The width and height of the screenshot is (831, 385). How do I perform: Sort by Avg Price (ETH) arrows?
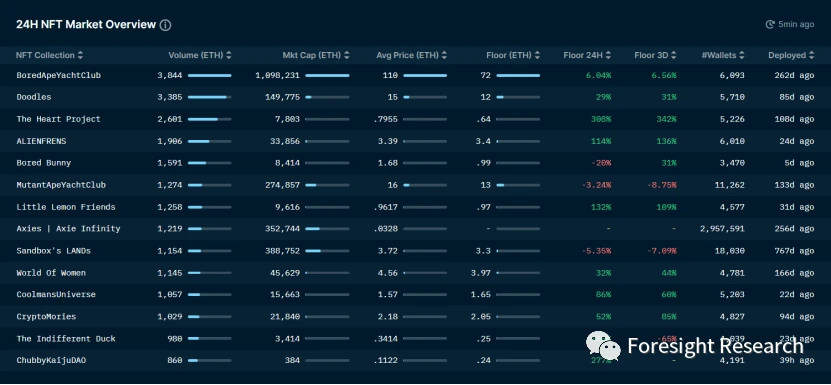tap(444, 55)
